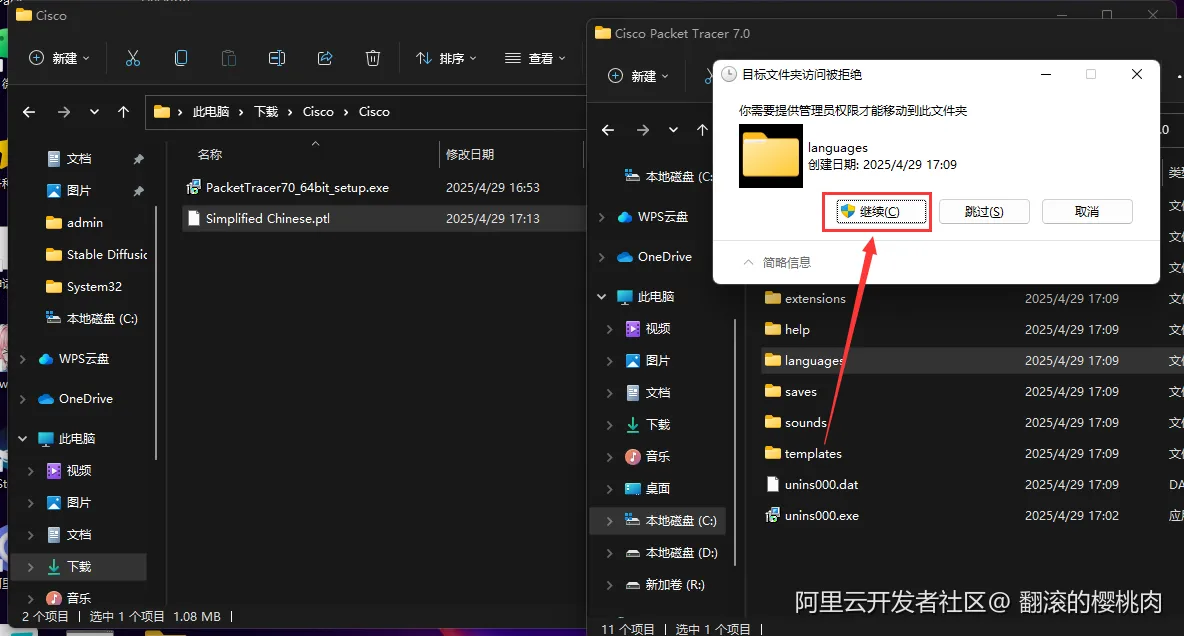The image size is (1184, 636).
Task: Click the Paste icon in Cisco window toolbar
Action: [229, 58]
